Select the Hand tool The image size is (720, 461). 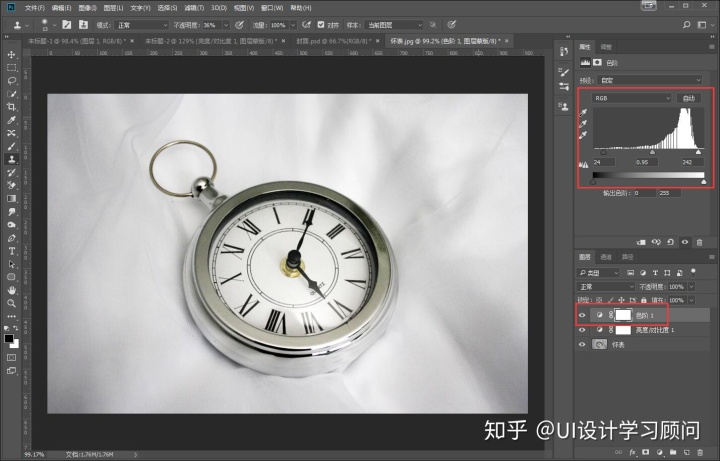(x=11, y=290)
